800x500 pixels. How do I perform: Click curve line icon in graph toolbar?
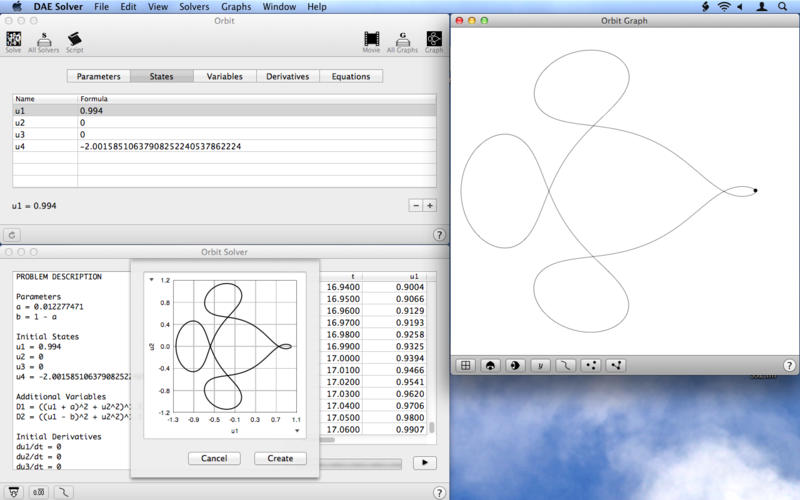[x=566, y=365]
